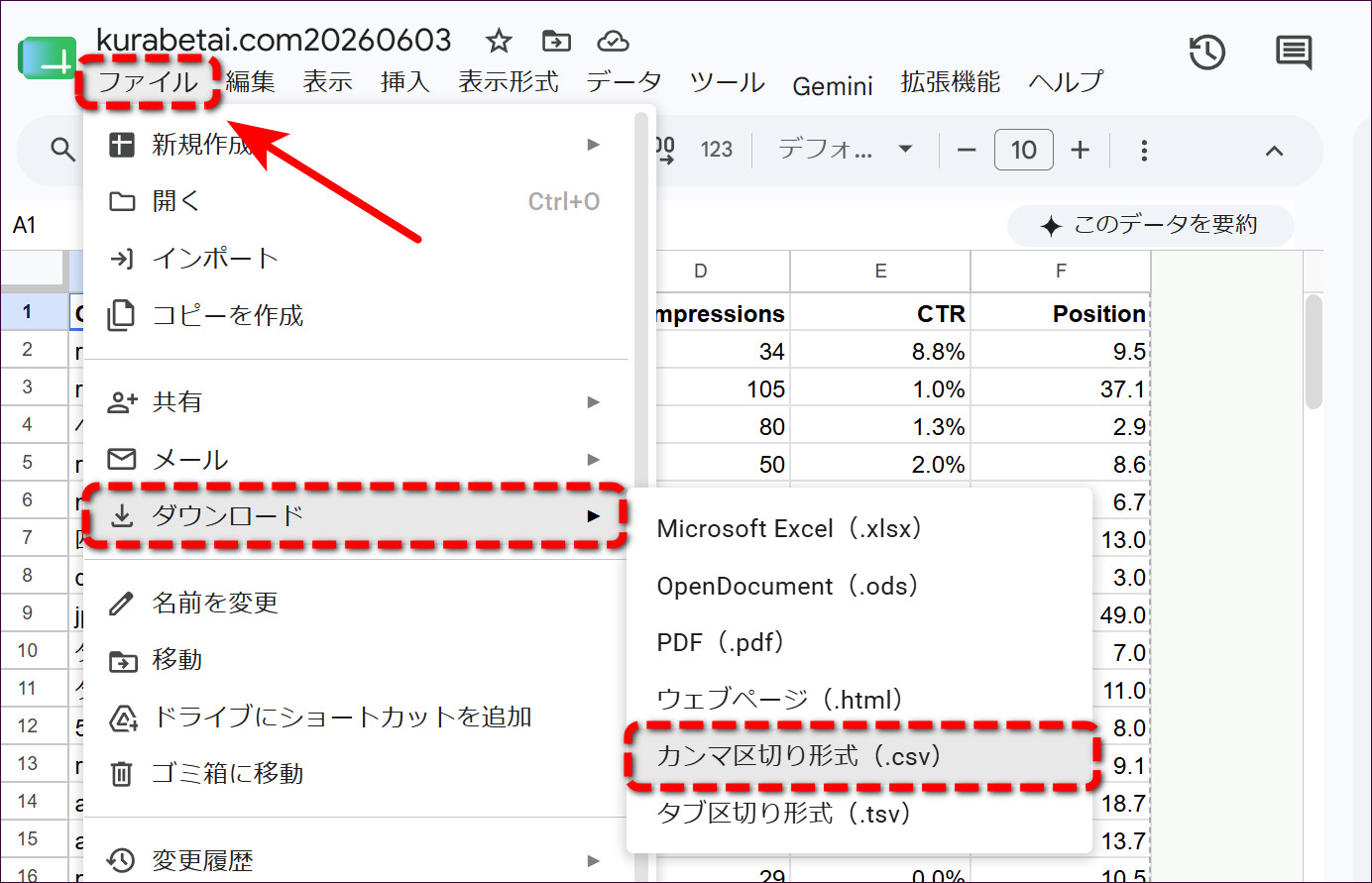1372x883 pixels.
Task: Click the select-all corner box
Action: 33,271
